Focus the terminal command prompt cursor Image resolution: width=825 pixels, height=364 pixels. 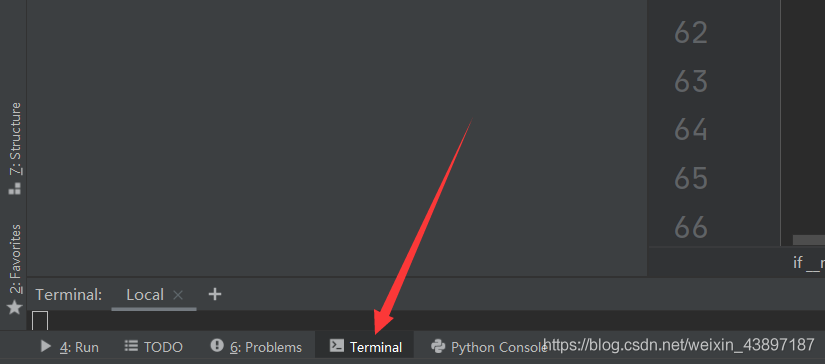click(x=40, y=321)
